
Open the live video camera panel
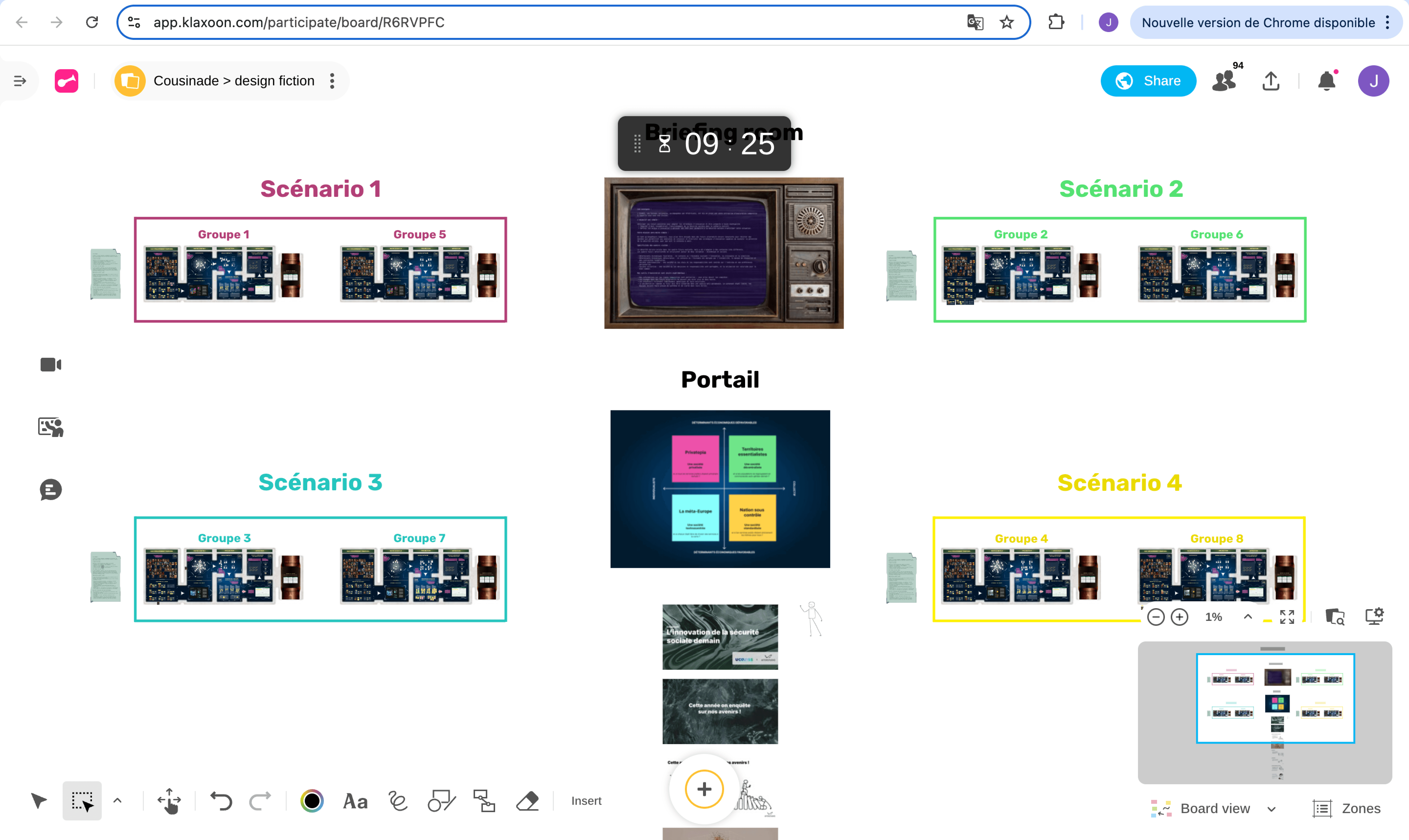(50, 365)
